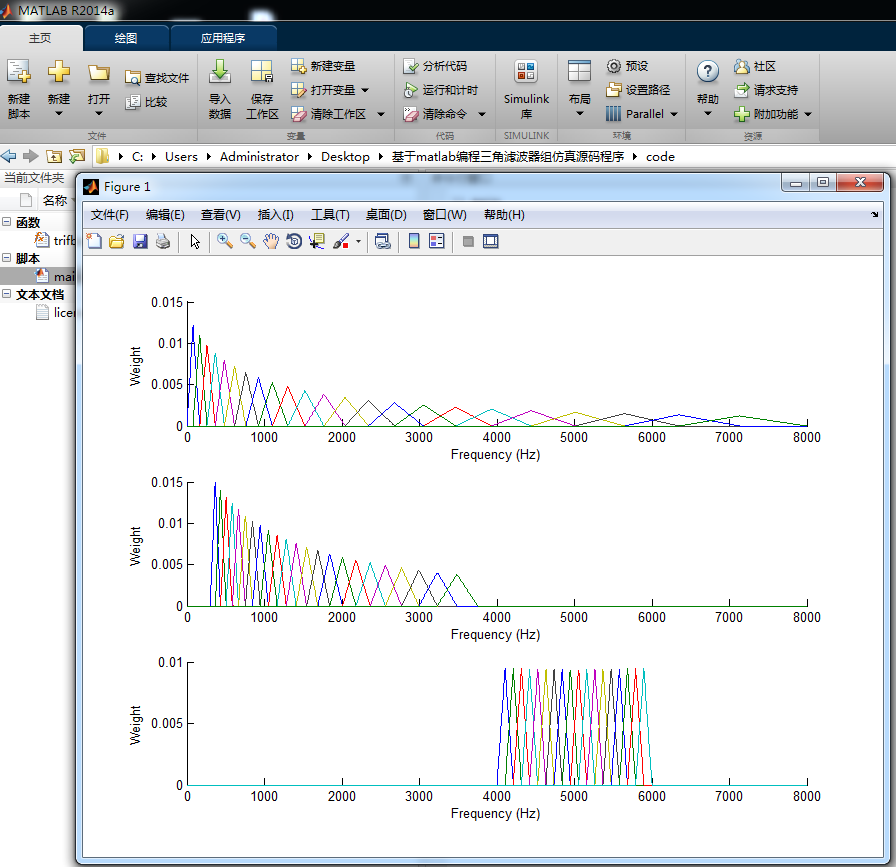Click the Open File icon in Figure toolbar
The height and width of the screenshot is (867, 896).
click(117, 241)
